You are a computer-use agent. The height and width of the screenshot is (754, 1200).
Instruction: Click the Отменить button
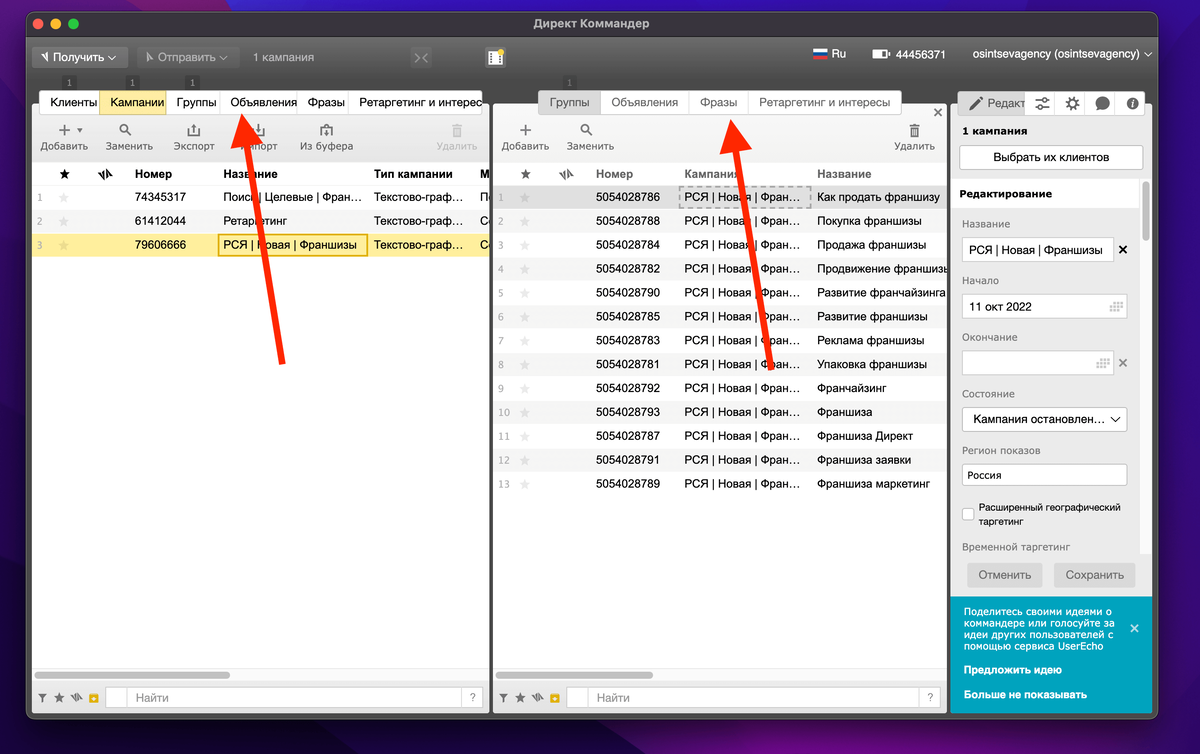coord(1004,575)
